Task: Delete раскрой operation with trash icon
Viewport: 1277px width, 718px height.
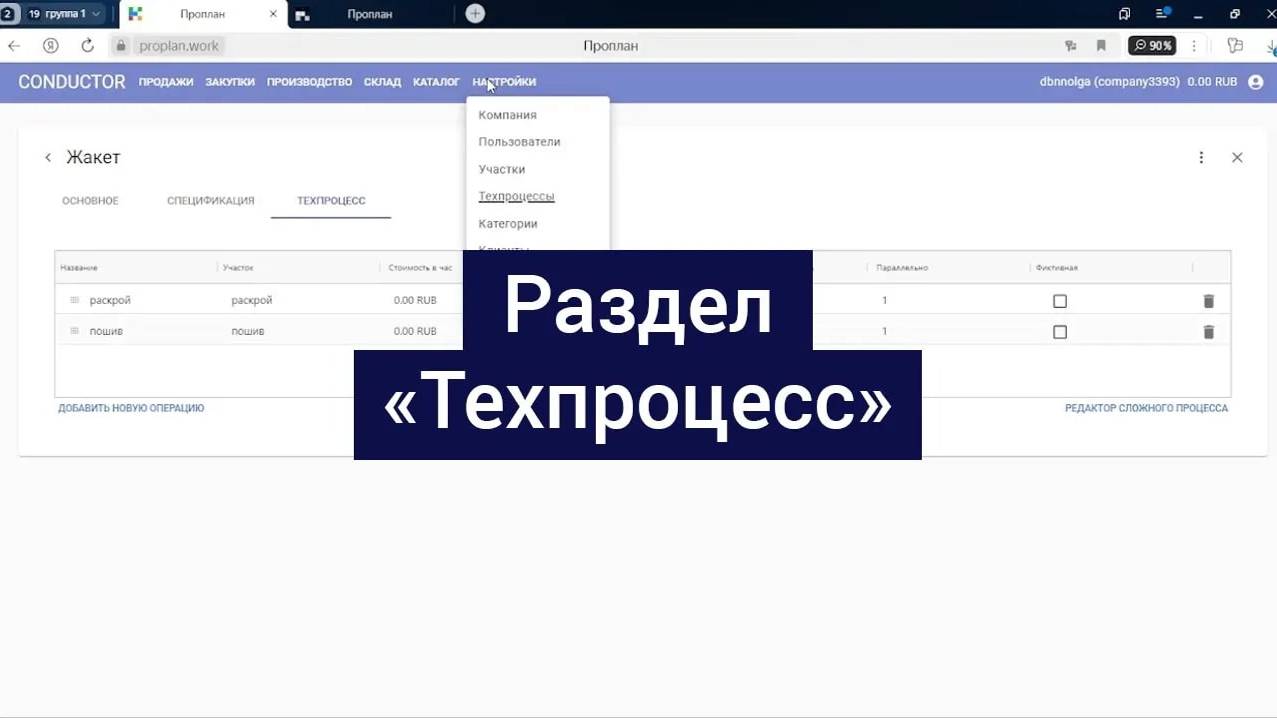Action: 1208,301
